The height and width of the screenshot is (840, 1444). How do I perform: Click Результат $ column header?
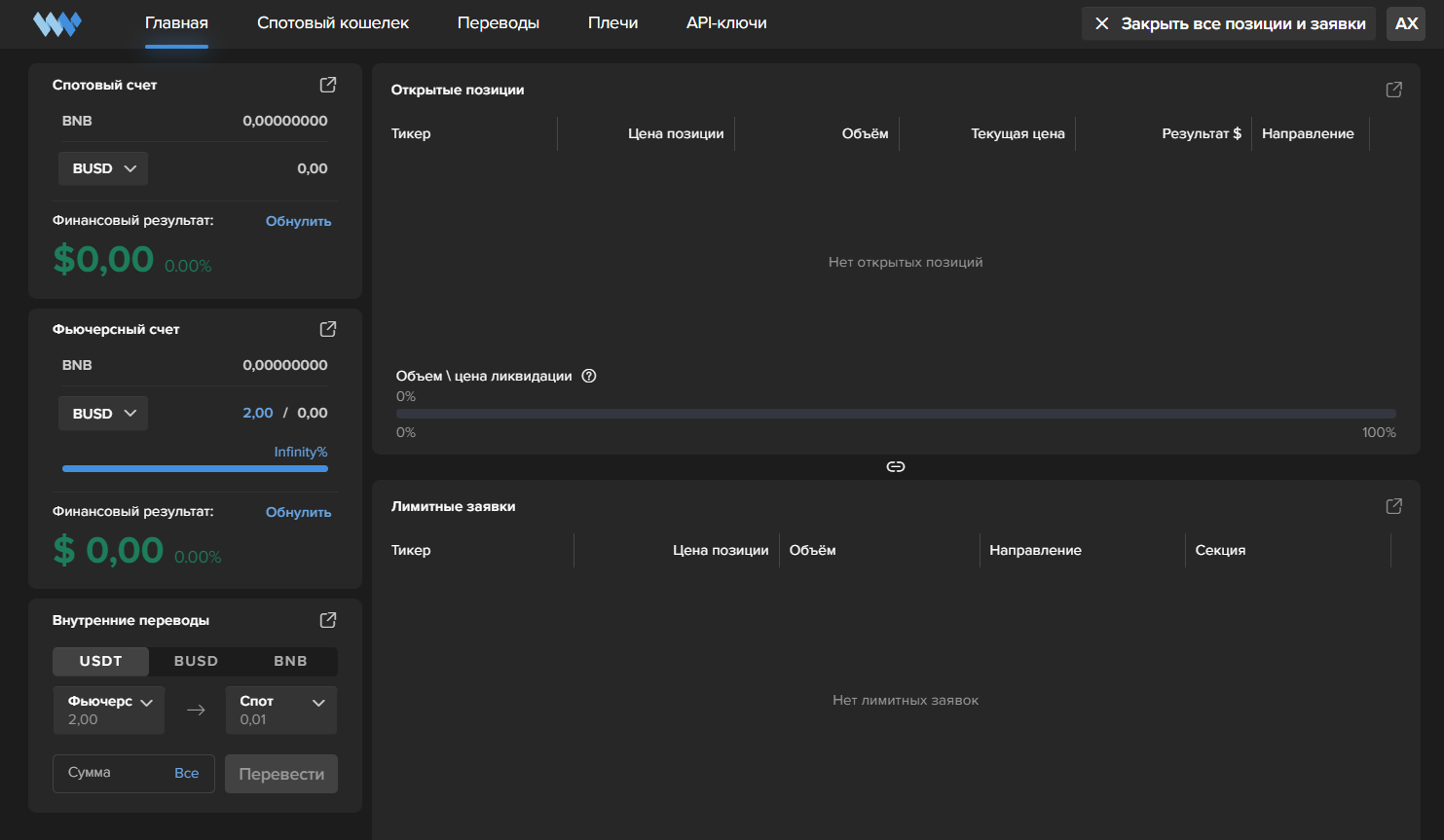1202,133
